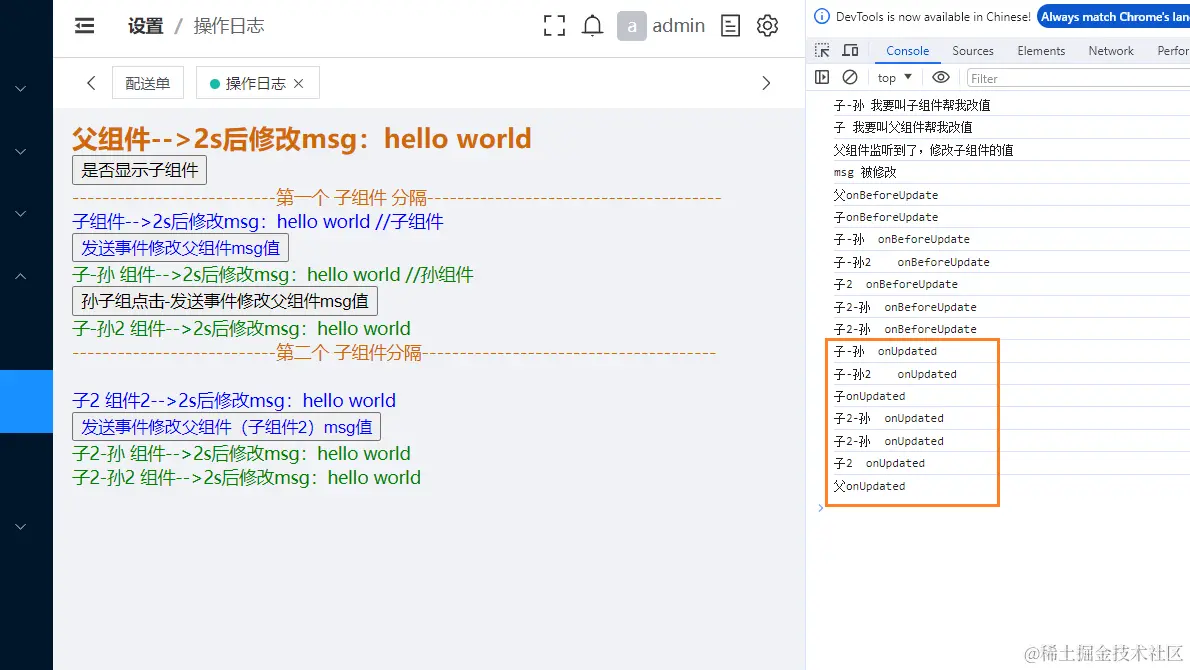Screen dimensions: 1190x670
Task: Close the 操作日志 tab
Action: coord(298,83)
